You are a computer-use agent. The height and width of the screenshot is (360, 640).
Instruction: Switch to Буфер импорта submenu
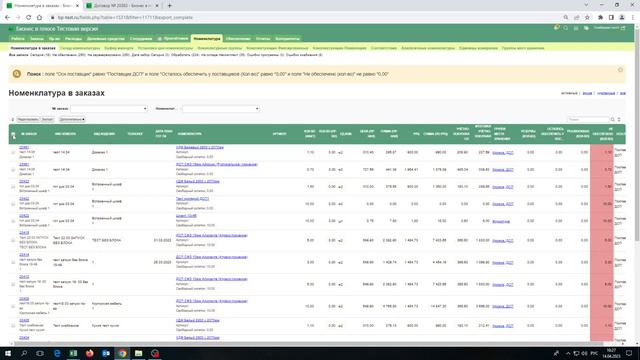(119, 48)
